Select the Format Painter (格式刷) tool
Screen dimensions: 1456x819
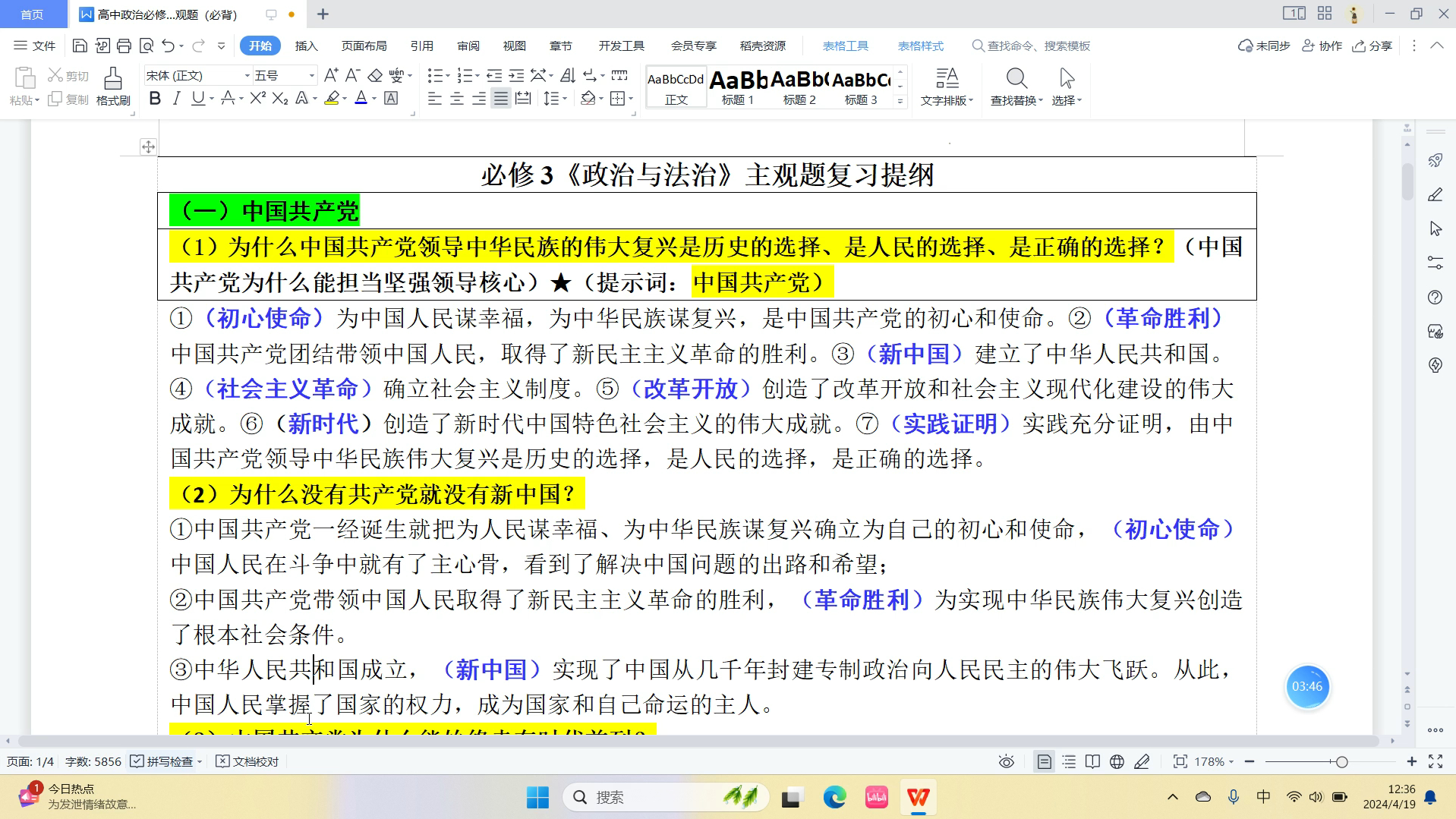(x=113, y=86)
